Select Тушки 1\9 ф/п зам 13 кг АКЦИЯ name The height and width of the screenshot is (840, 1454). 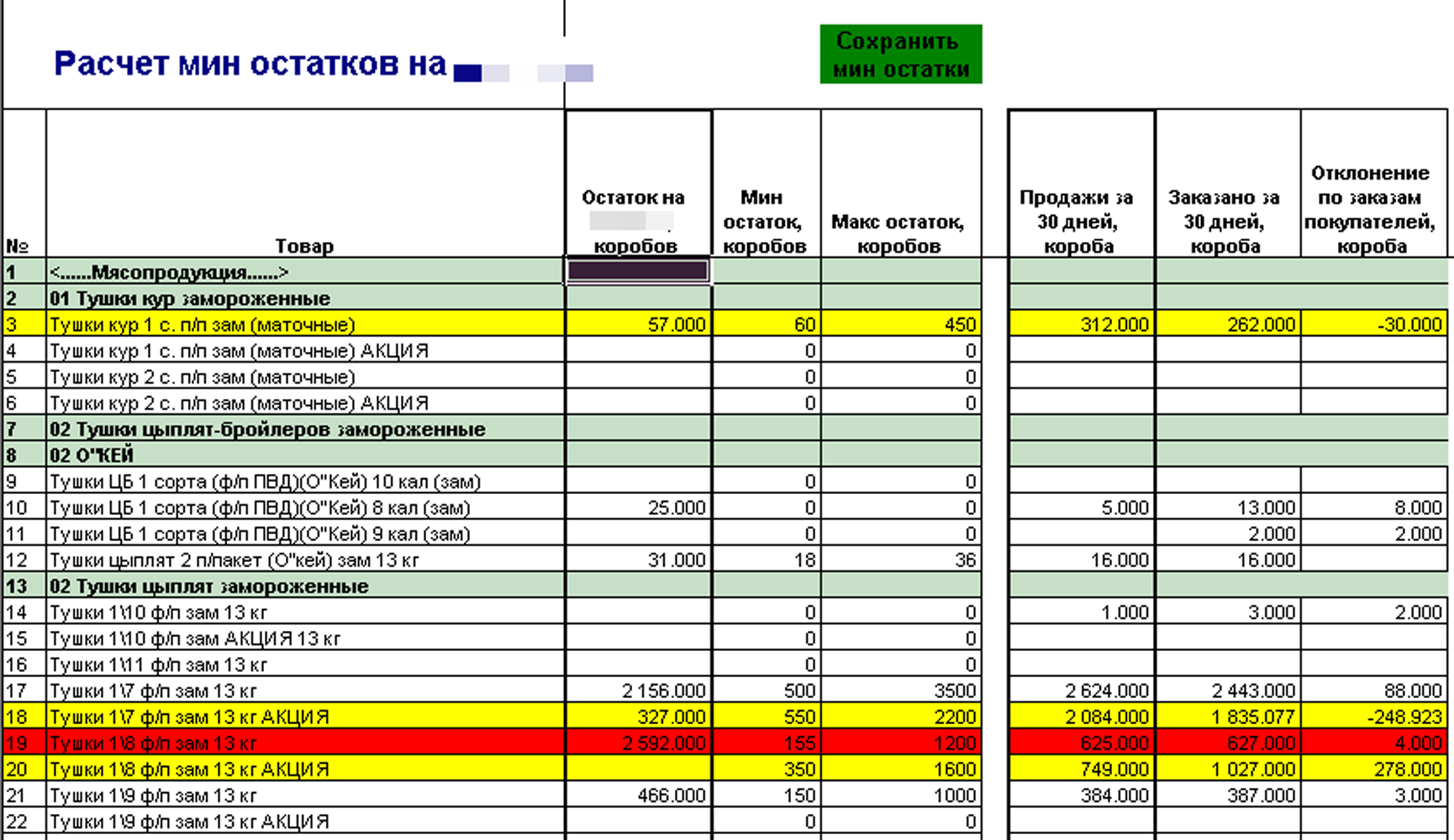click(x=305, y=821)
